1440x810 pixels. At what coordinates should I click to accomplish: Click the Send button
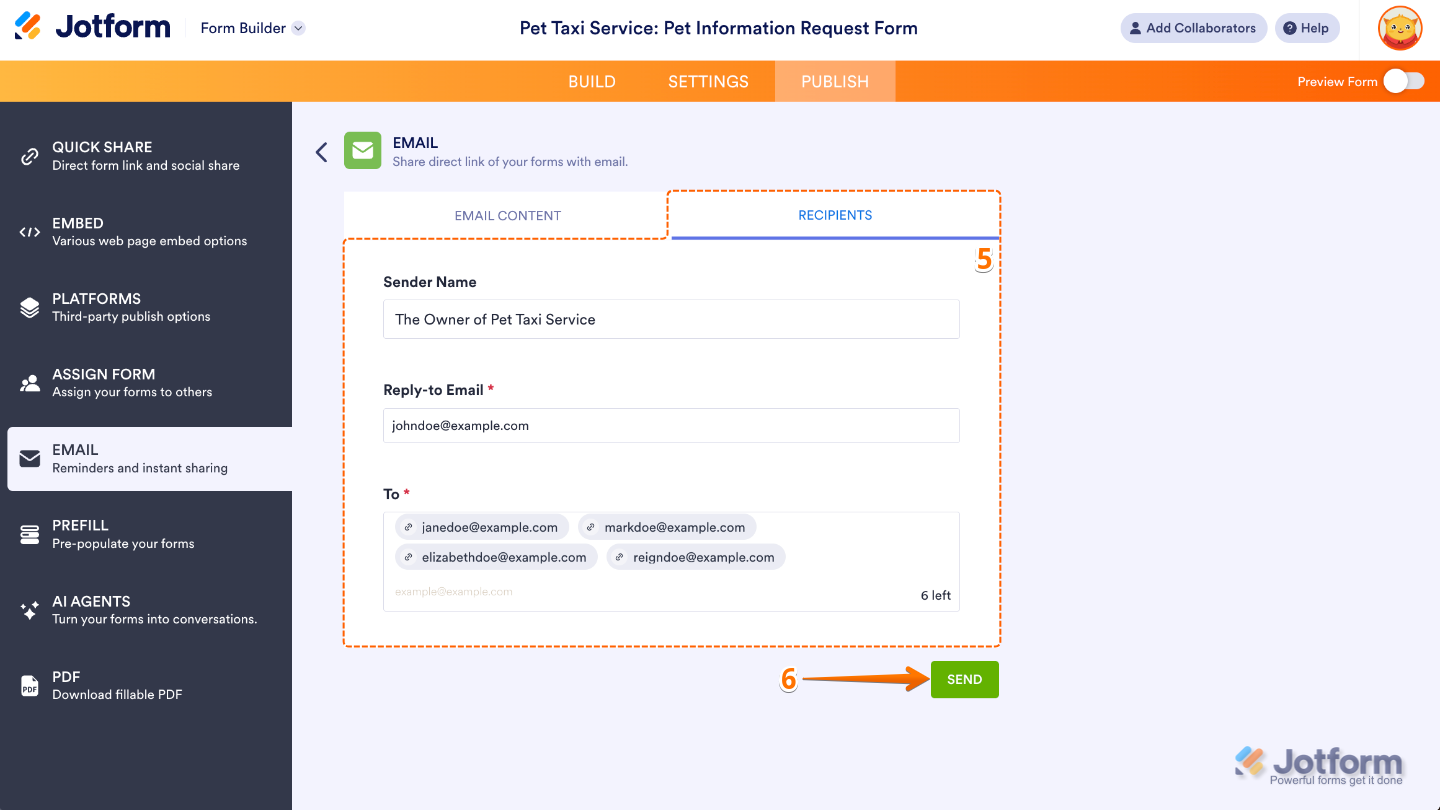963,679
